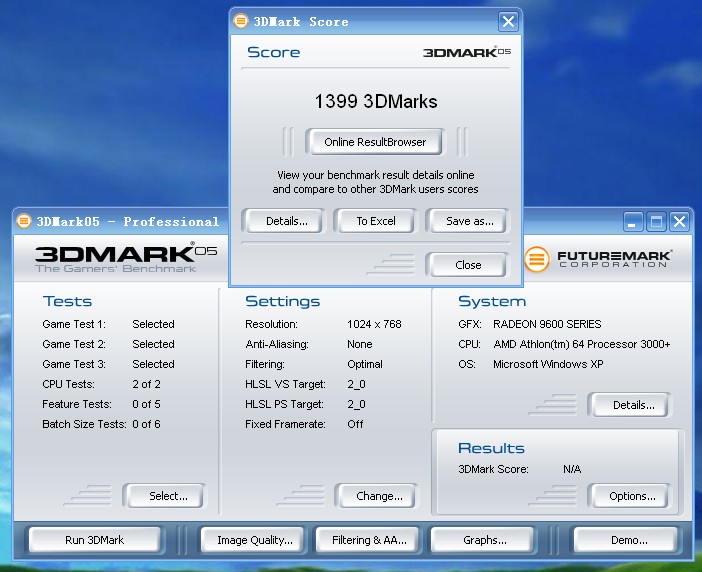Image resolution: width=702 pixels, height=572 pixels.
Task: Click the 'HLSL VS Target:' label
Action: tap(285, 384)
